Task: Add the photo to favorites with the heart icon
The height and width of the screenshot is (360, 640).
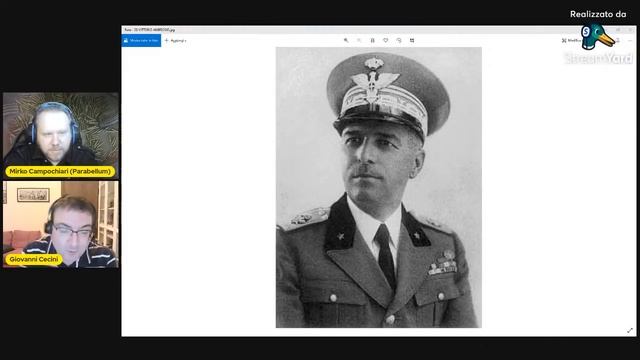Action: click(x=385, y=40)
